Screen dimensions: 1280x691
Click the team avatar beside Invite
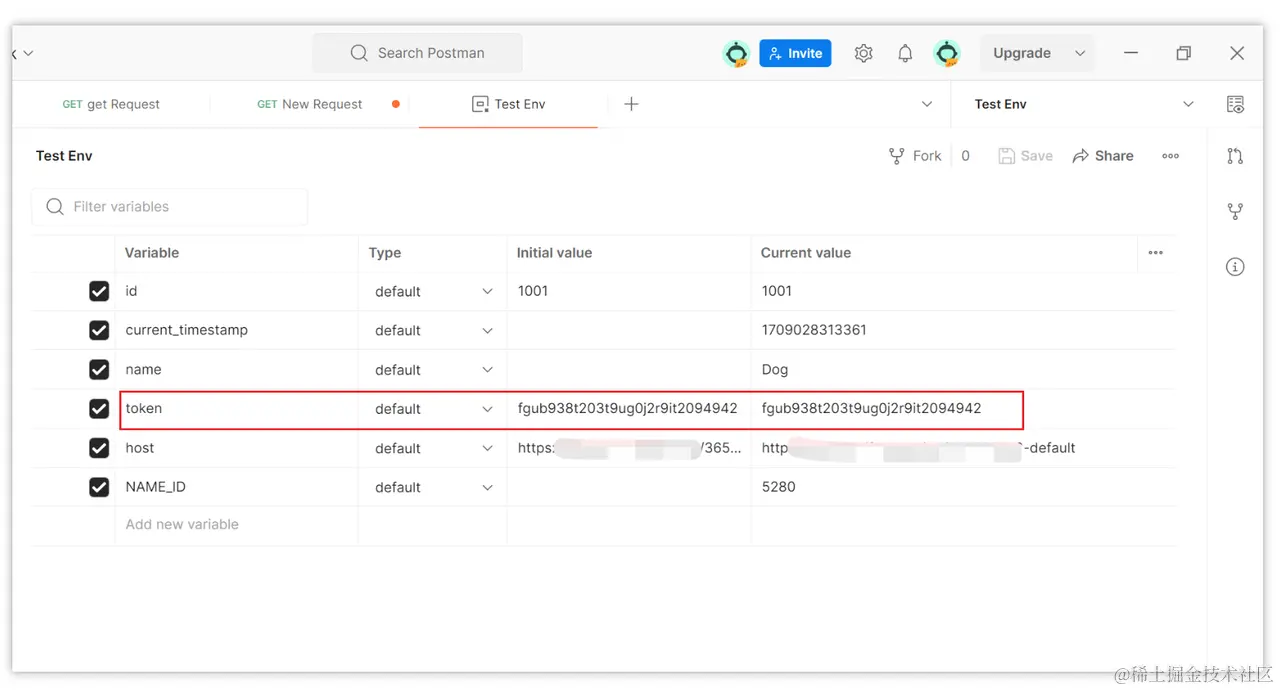[737, 53]
